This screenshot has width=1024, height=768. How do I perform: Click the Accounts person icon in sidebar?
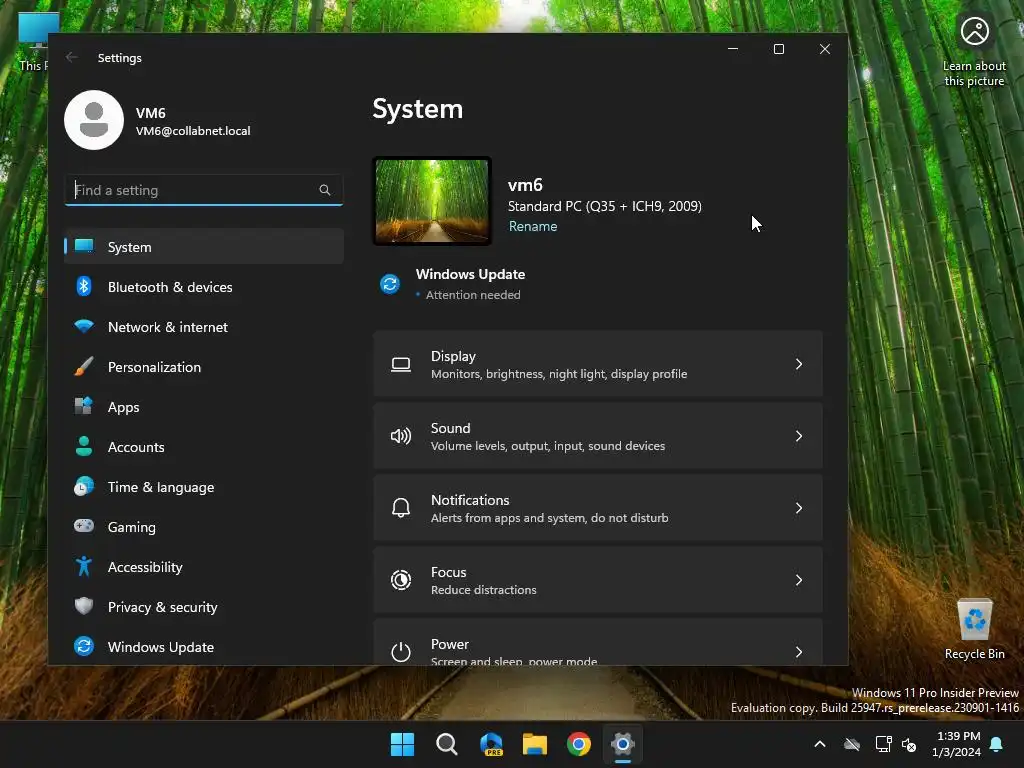click(84, 446)
